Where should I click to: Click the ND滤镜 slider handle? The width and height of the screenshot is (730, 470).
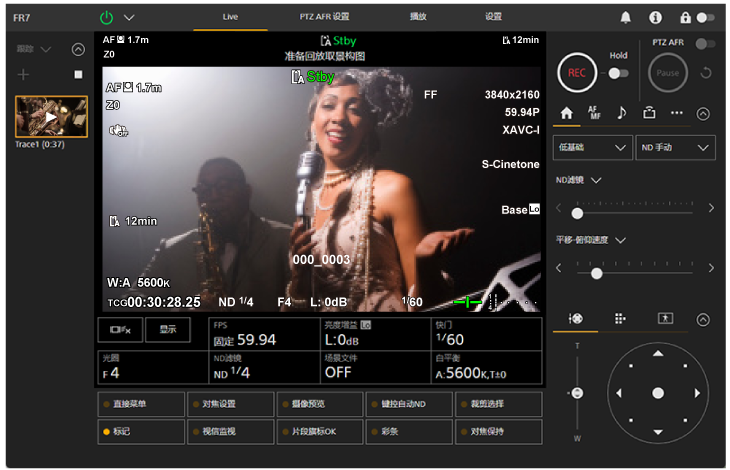(x=577, y=213)
